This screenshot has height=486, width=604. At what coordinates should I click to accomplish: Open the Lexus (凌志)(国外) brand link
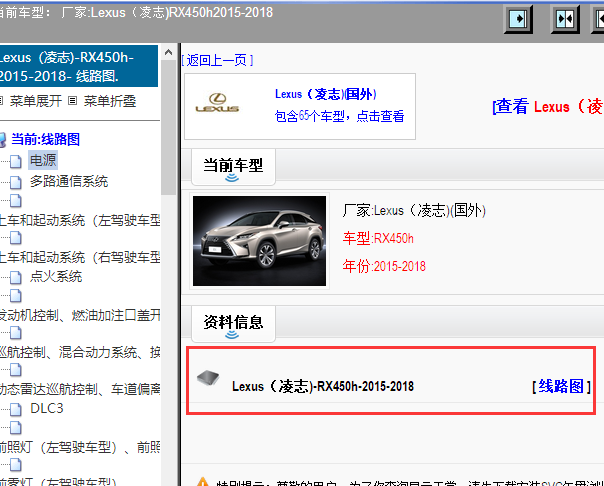tap(325, 94)
